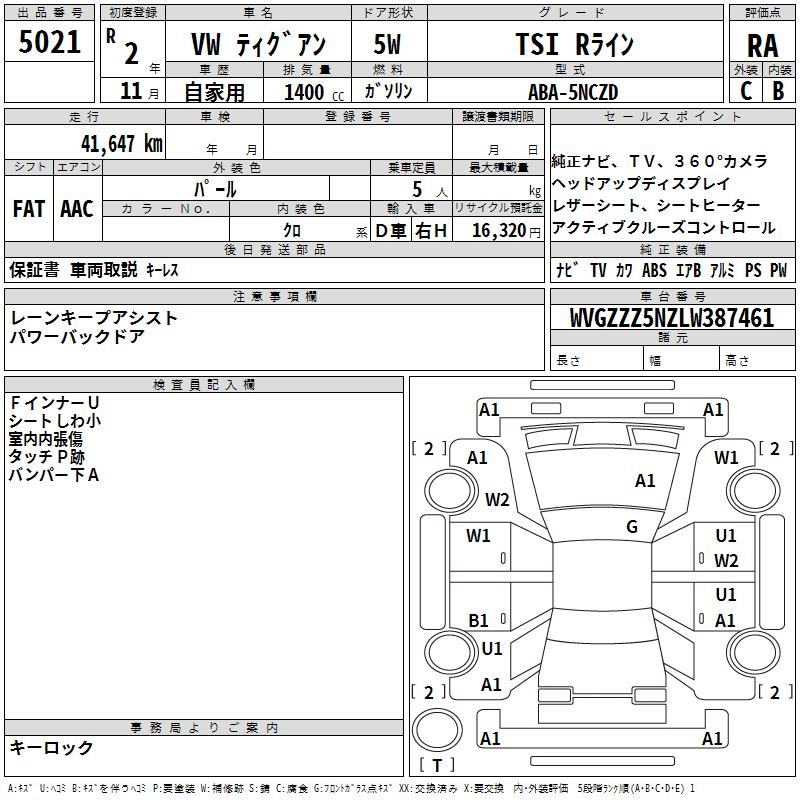Click 保証書 in later-shipped parts
Viewport: 800px width, 800px height.
34,269
